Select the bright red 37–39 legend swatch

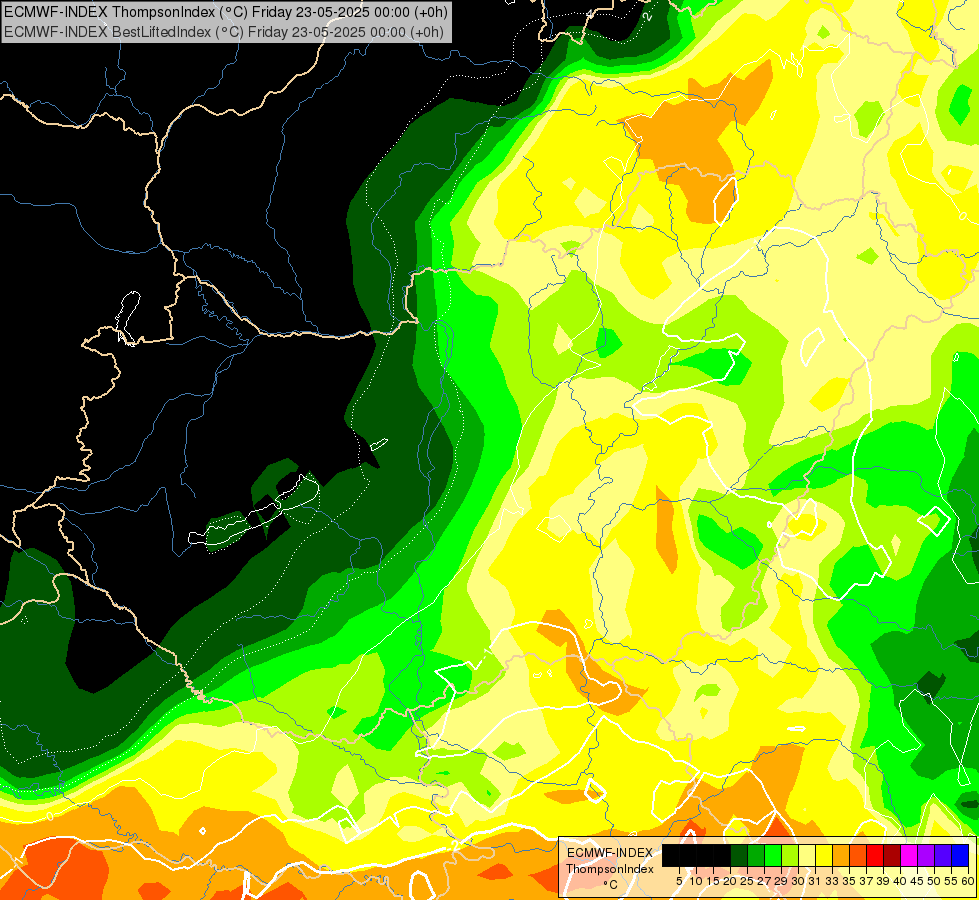875,855
